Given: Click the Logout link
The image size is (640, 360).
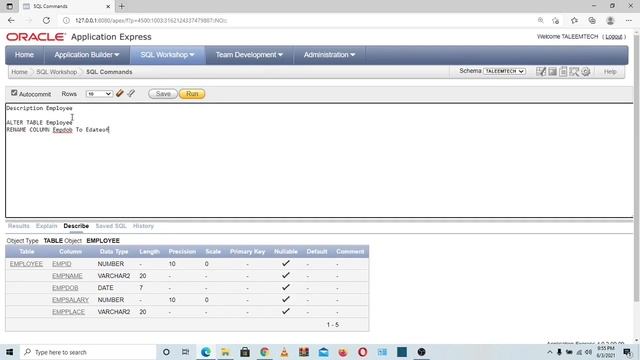Looking at the screenshot, I should tap(613, 37).
